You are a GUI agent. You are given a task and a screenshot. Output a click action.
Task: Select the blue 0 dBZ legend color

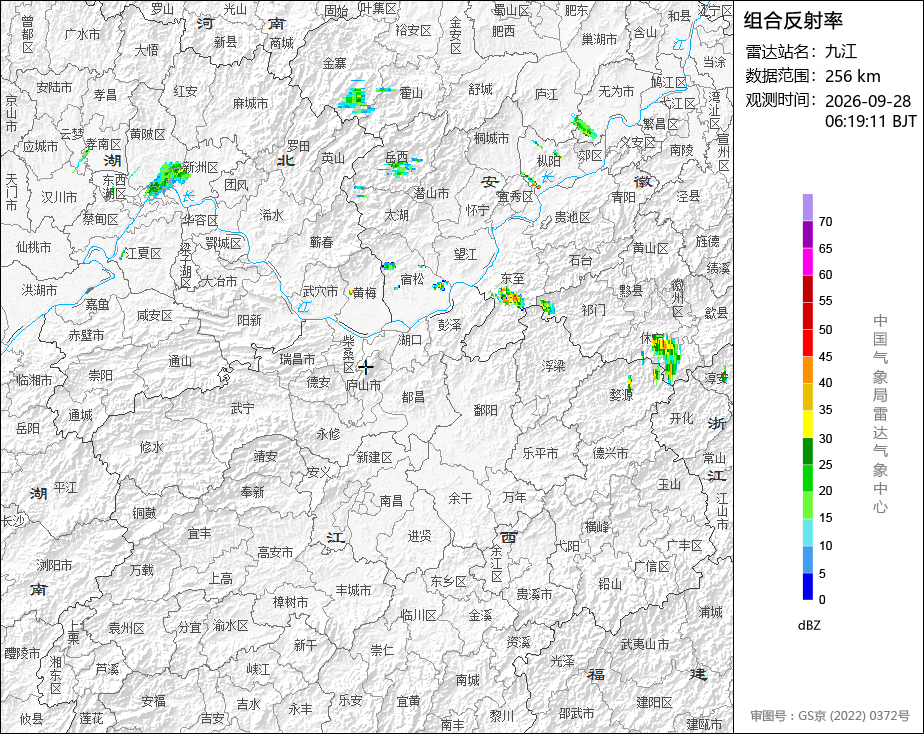(x=807, y=587)
